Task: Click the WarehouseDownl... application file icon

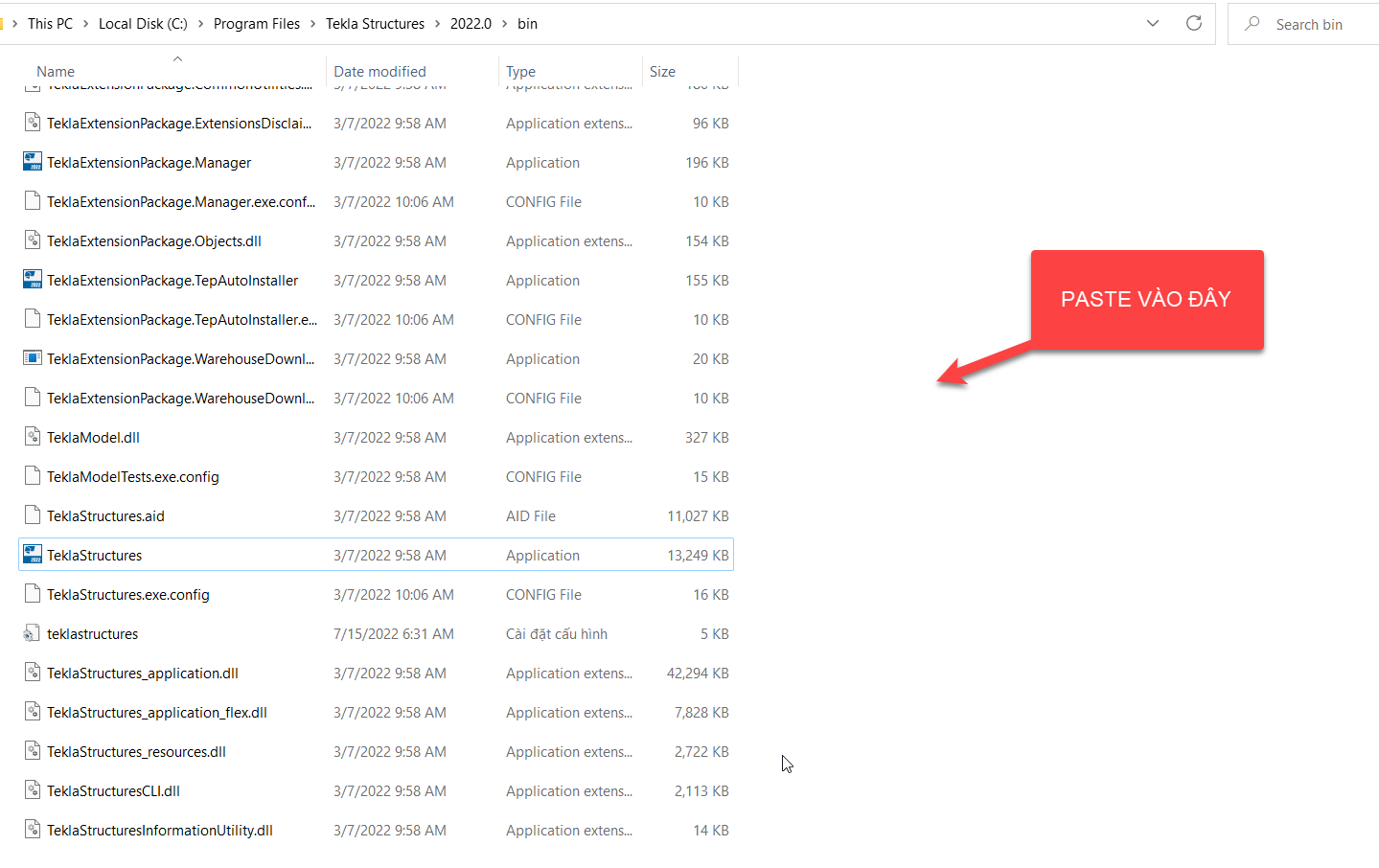Action: click(x=33, y=358)
